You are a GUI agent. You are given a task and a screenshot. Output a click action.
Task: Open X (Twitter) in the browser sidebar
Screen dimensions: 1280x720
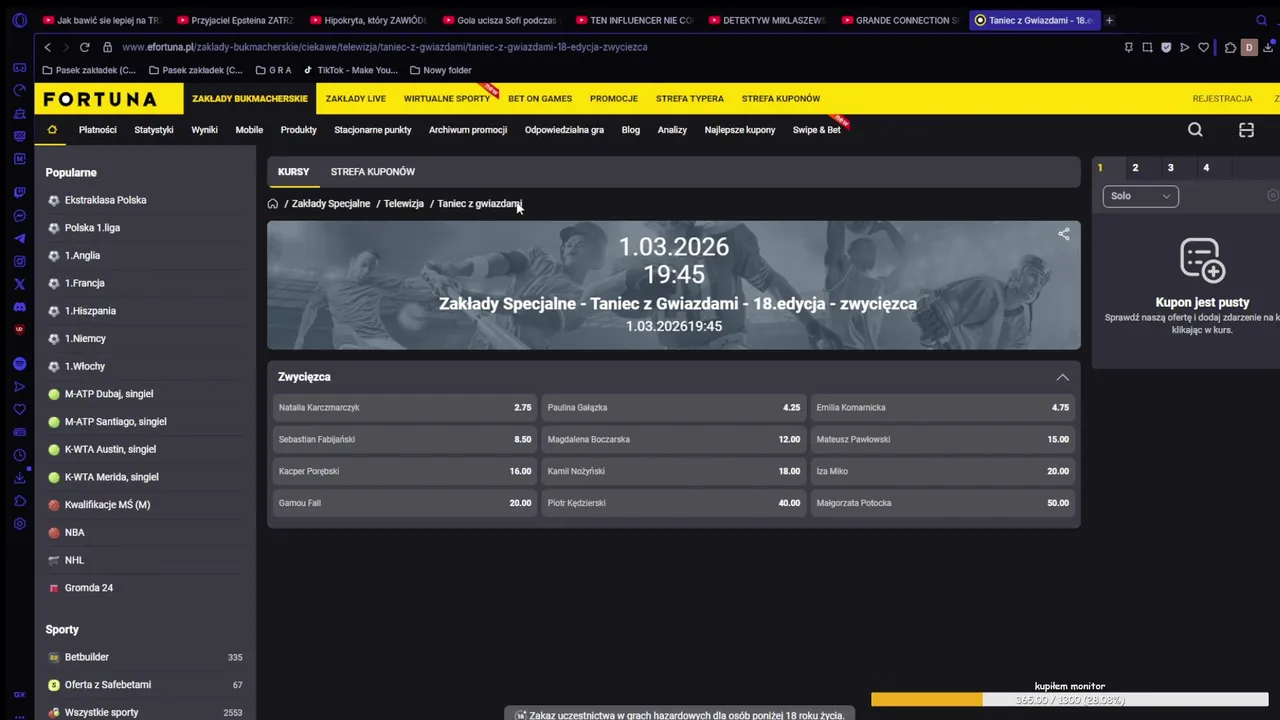click(x=19, y=284)
